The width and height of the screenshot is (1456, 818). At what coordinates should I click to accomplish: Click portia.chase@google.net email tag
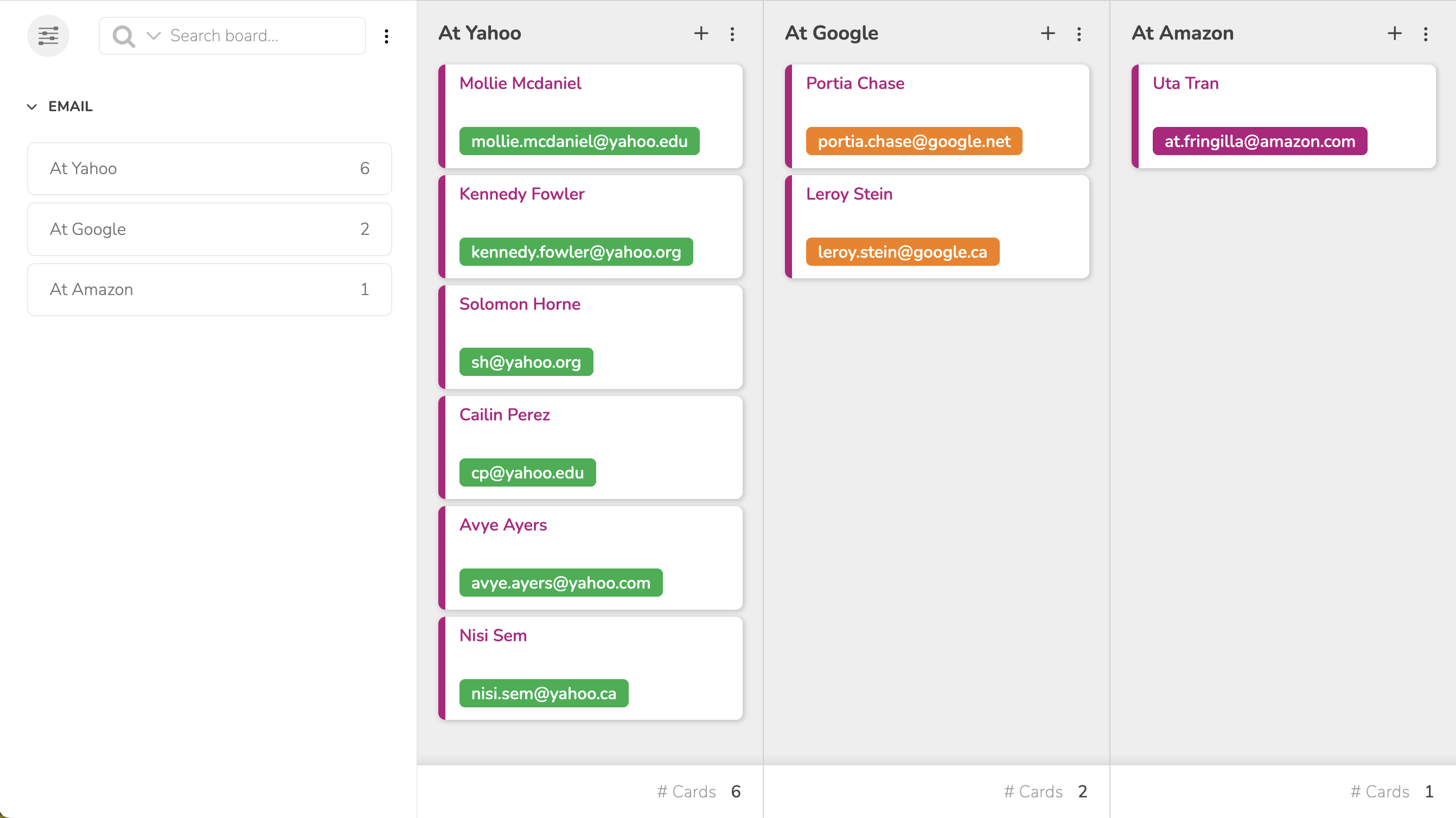(914, 140)
